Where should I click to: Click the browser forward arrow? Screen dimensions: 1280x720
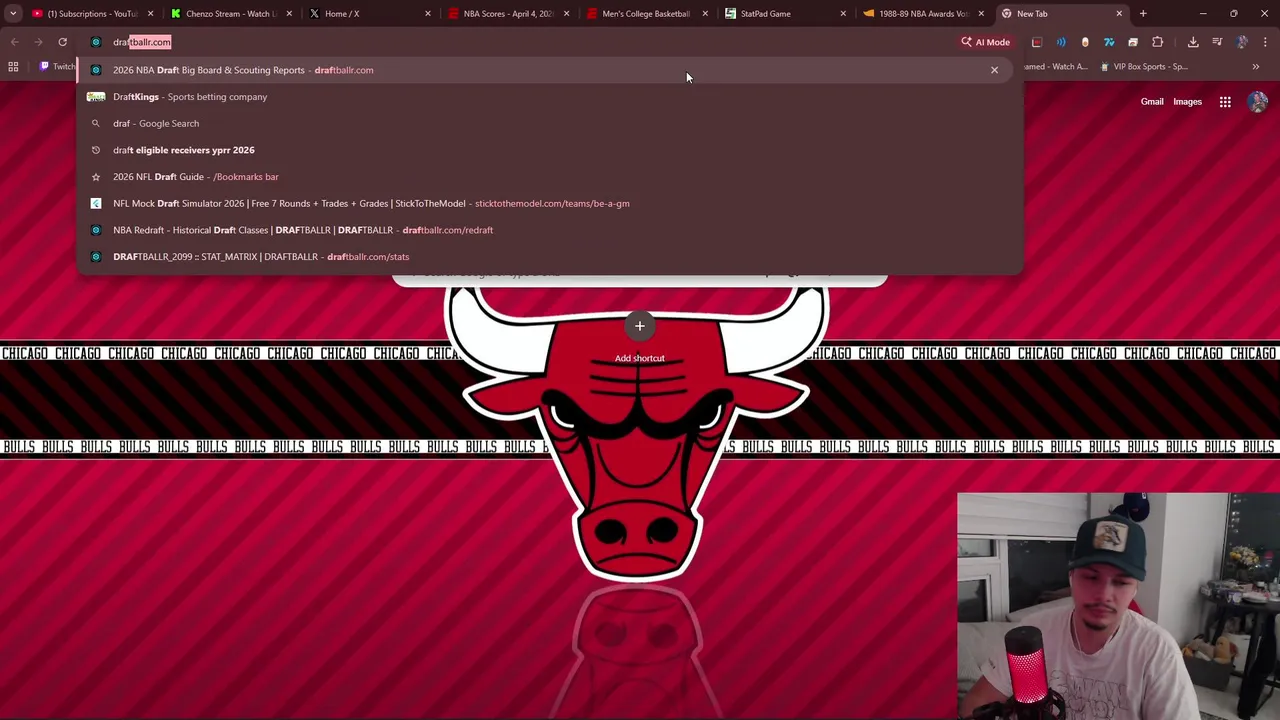tap(38, 42)
